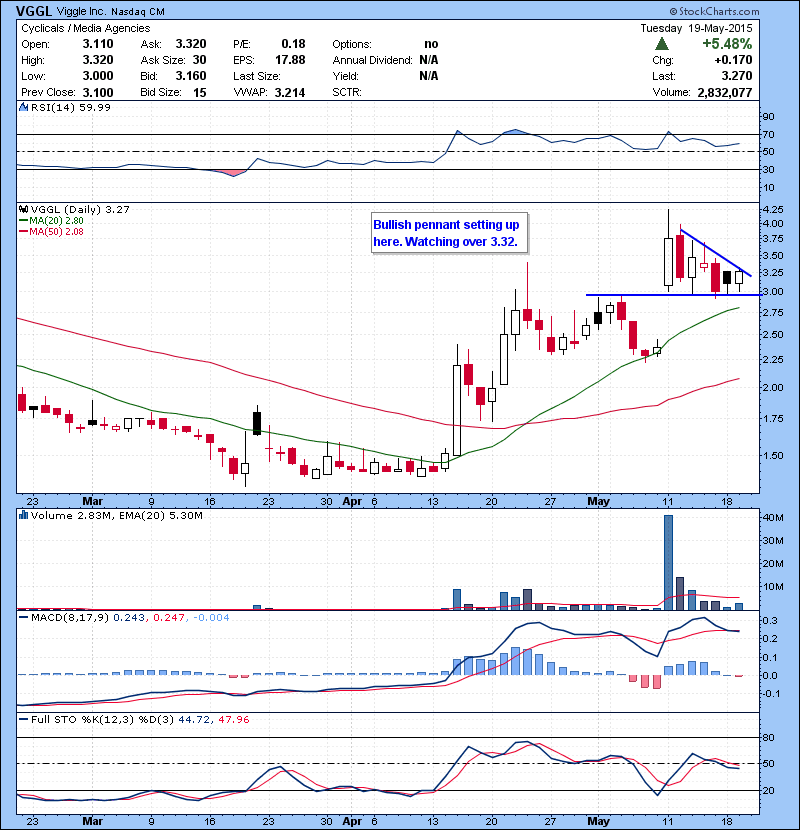Click the Cyclicals / Media Agencies sector text
Viewport: 800px width, 830px height.
[x=85, y=28]
